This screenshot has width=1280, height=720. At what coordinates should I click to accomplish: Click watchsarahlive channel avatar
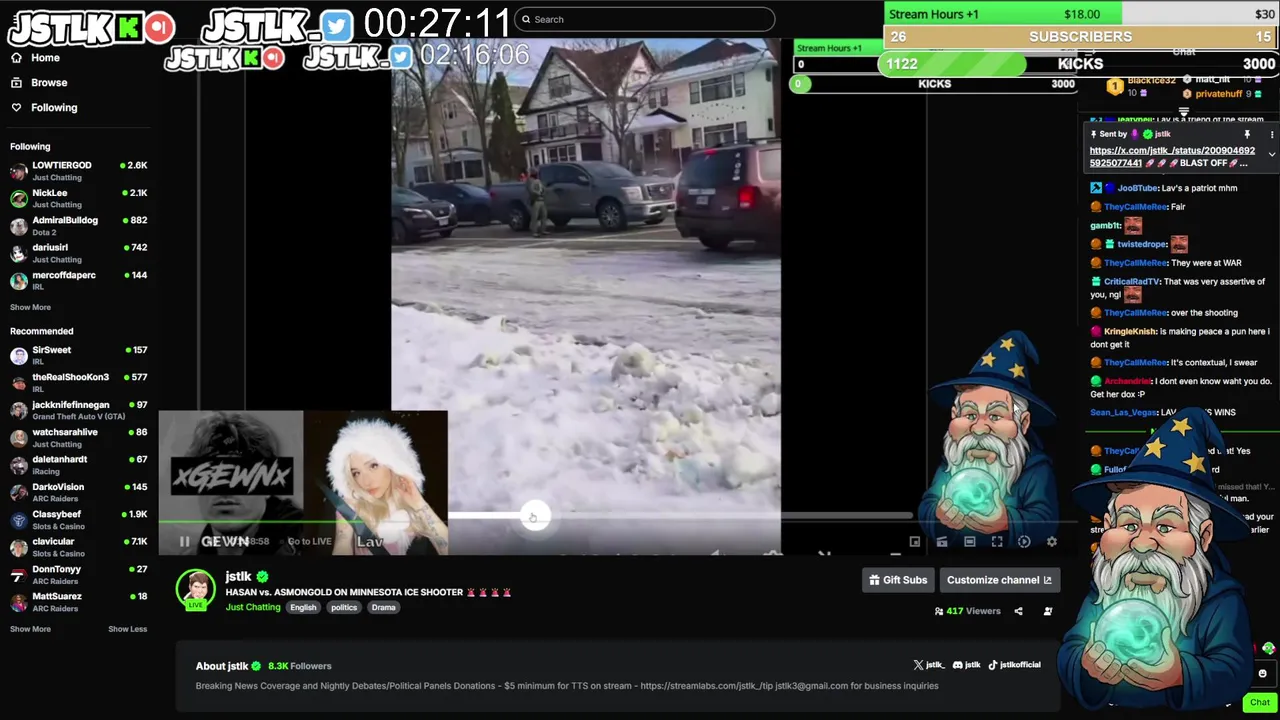[19, 438]
